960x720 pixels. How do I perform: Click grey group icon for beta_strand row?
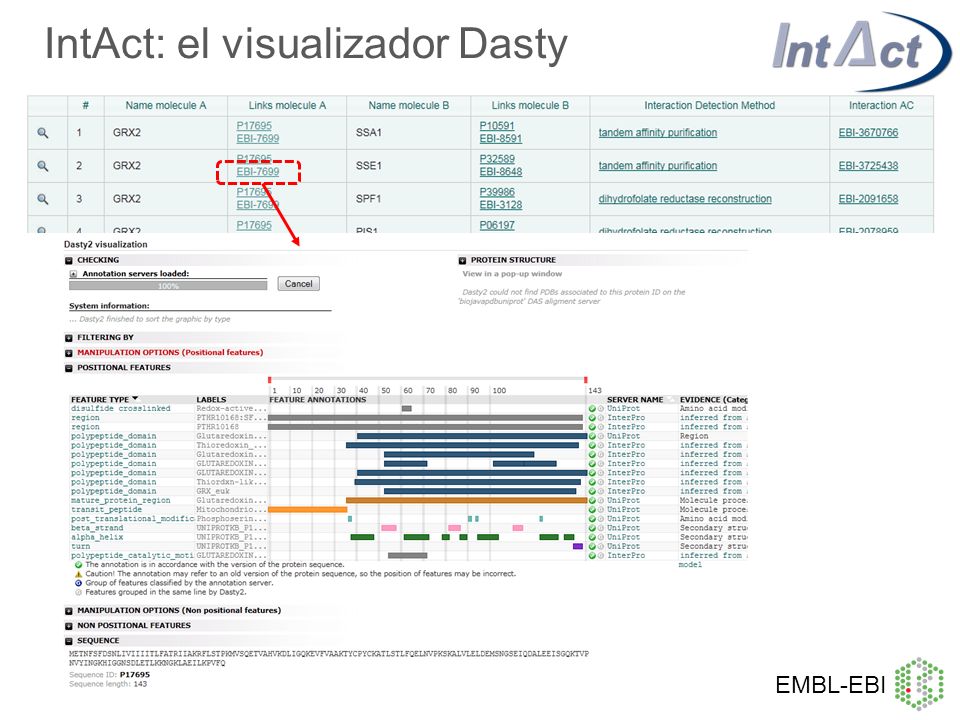coord(601,528)
